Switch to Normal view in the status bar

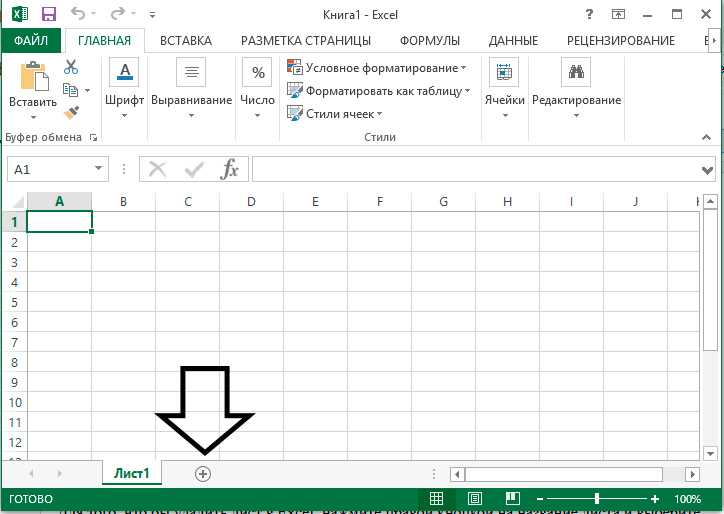(436, 499)
